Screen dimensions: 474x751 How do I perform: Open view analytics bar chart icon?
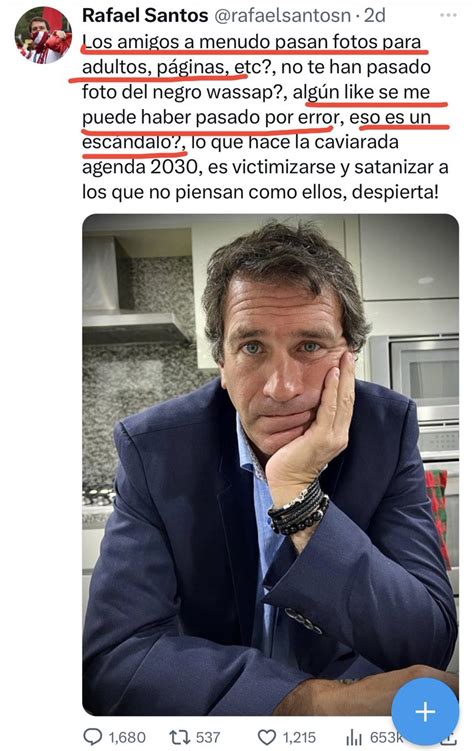point(355,737)
